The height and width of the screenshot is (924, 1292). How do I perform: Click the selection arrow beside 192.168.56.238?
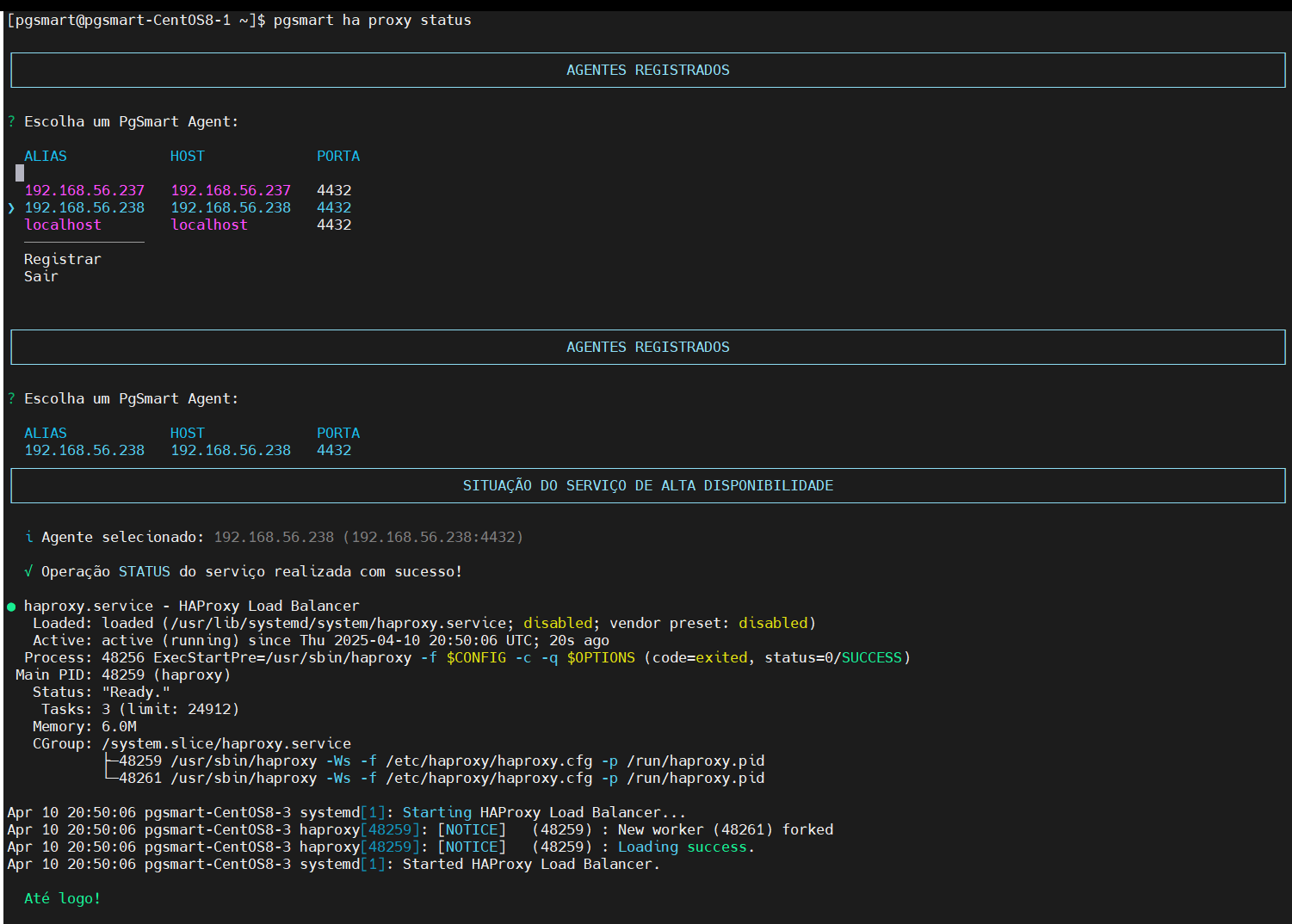click(x=11, y=207)
